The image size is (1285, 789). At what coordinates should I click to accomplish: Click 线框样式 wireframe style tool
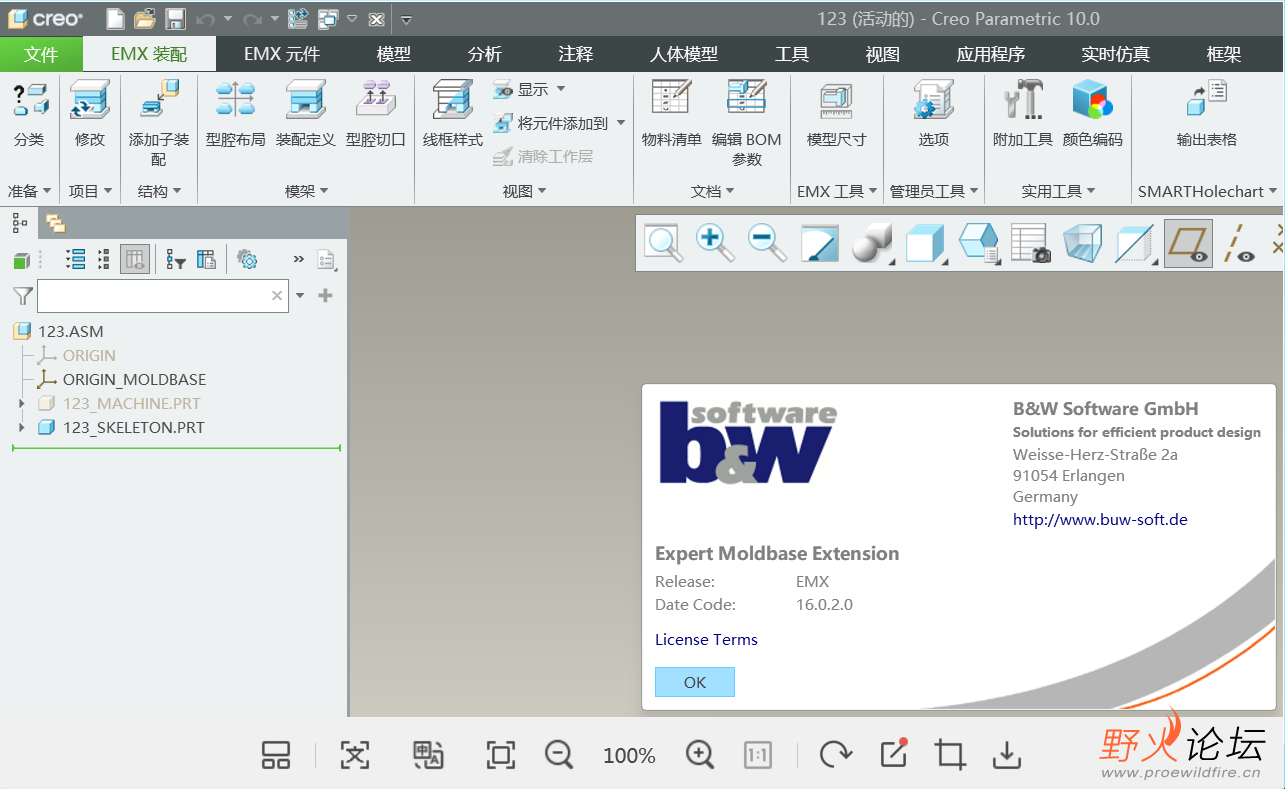[453, 114]
